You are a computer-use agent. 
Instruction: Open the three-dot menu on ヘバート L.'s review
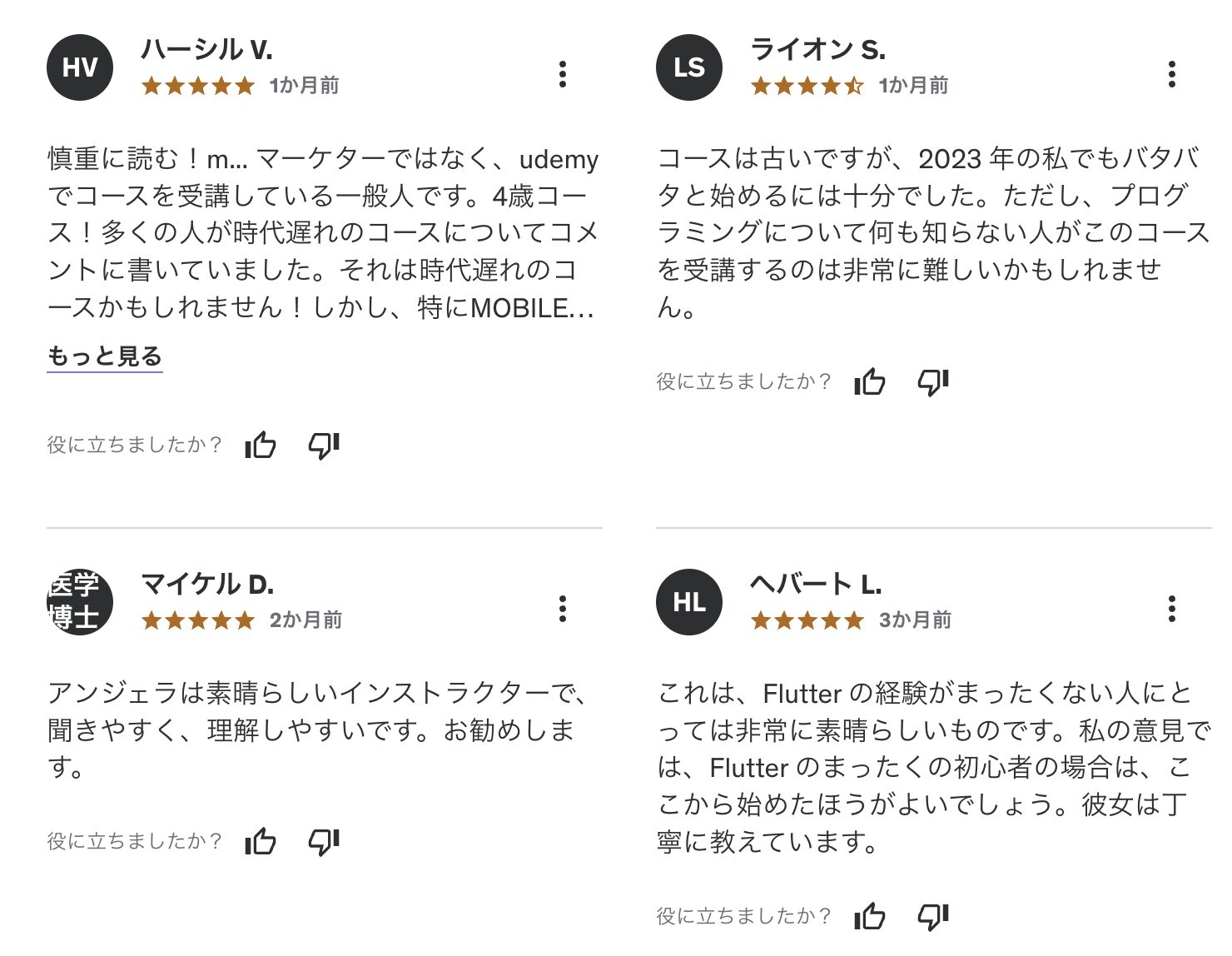tap(1173, 610)
